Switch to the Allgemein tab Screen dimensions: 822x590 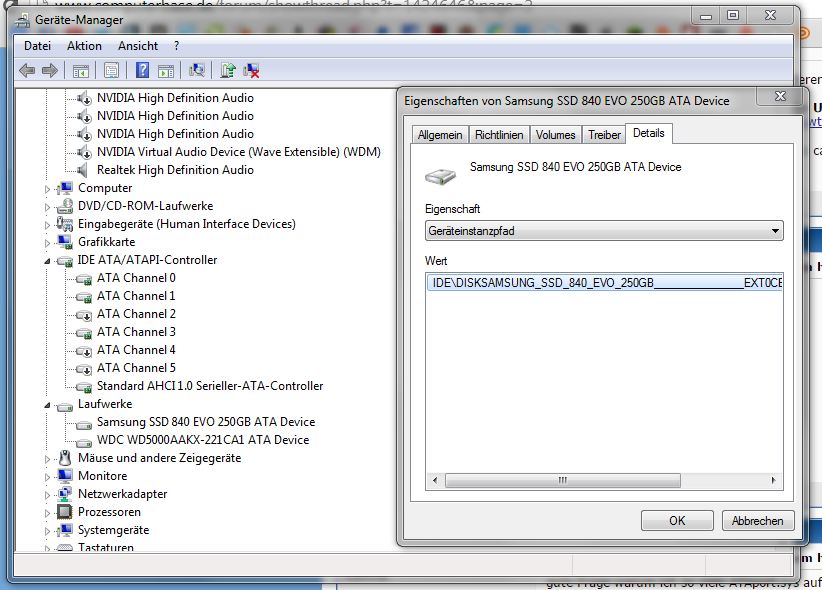pos(440,135)
